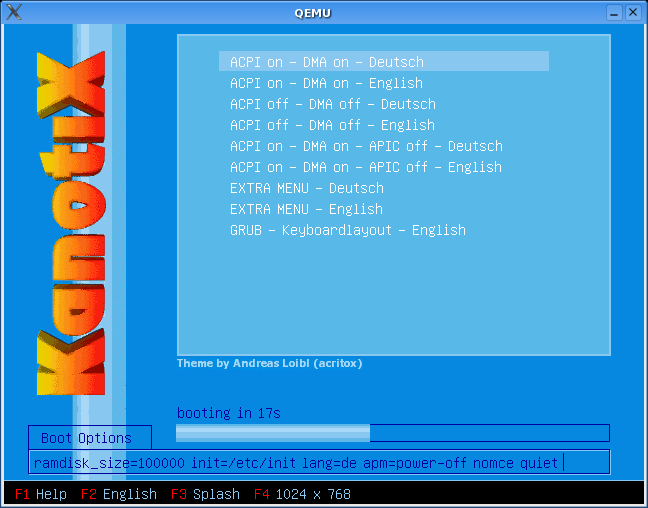Select 'ACPI on – DMA on – Deutsch' boot entry
This screenshot has width=648, height=508.
tap(384, 62)
